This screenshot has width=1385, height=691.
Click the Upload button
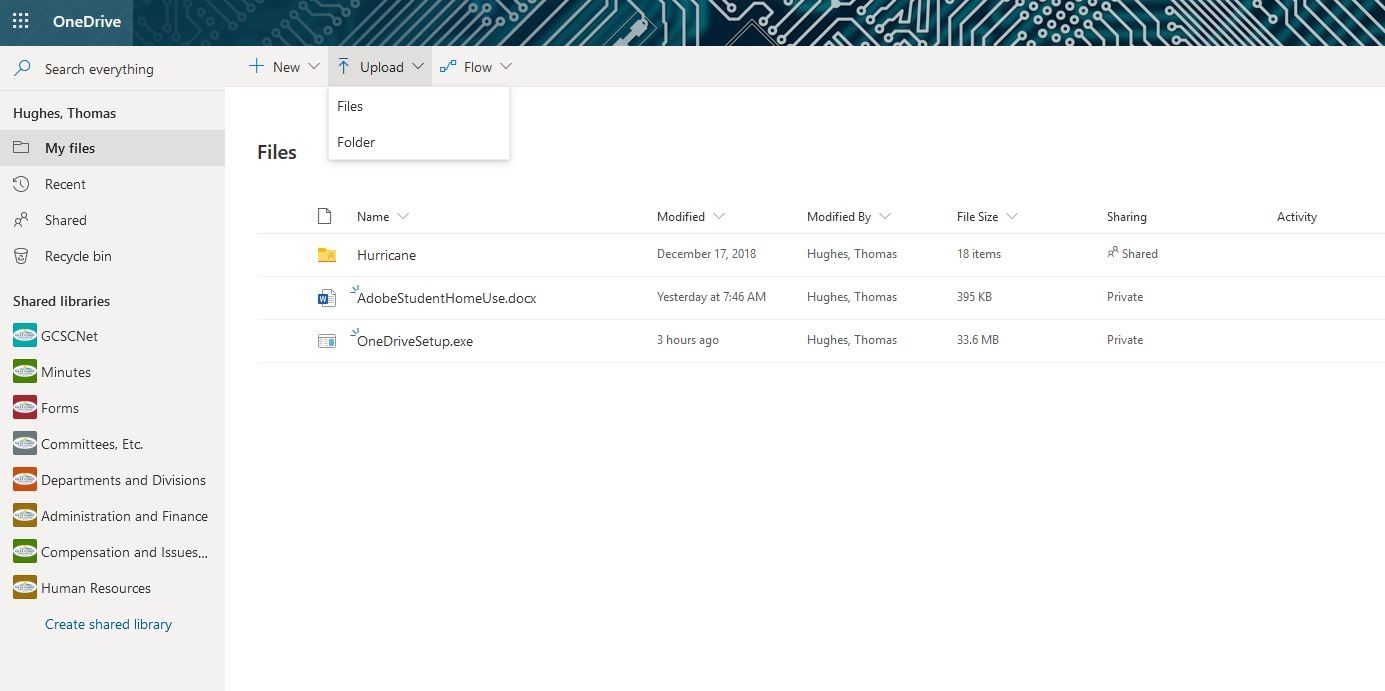380,66
